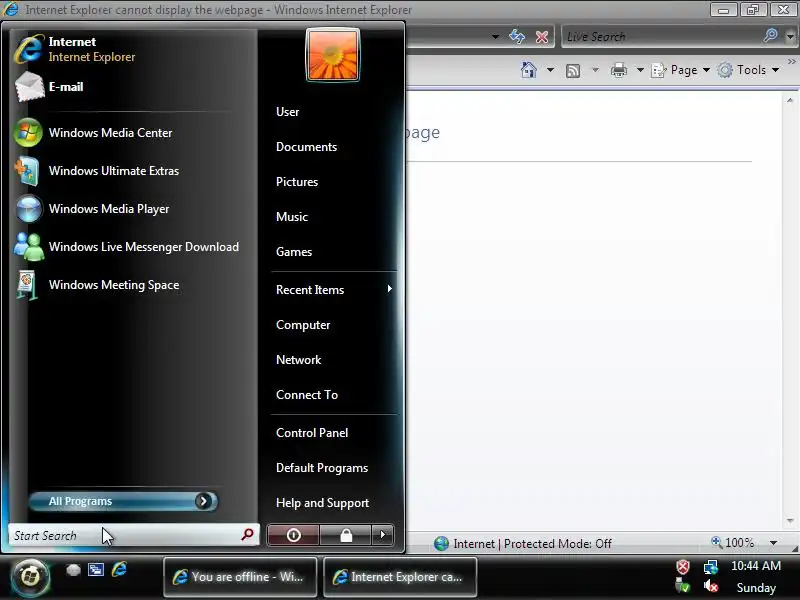Open shutdown options arrow menu
800x600 pixels.
tap(383, 535)
